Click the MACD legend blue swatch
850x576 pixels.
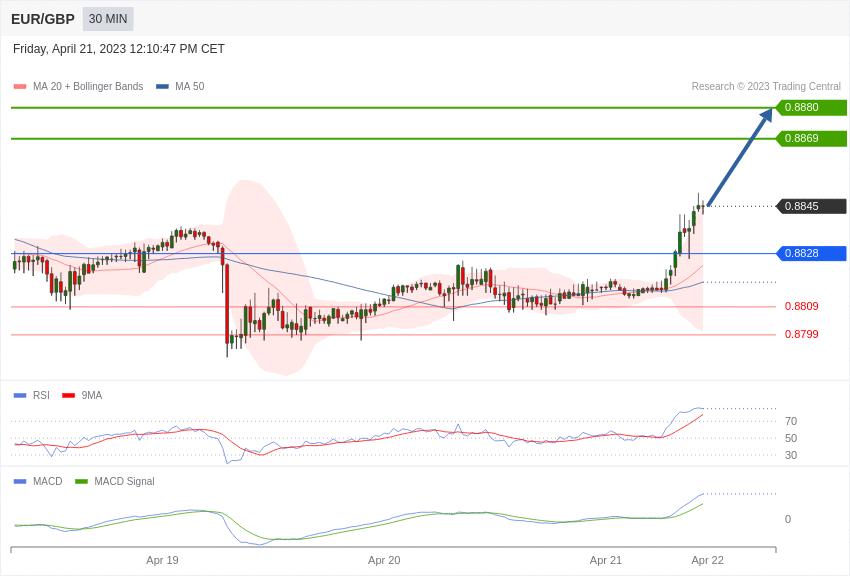[20, 481]
